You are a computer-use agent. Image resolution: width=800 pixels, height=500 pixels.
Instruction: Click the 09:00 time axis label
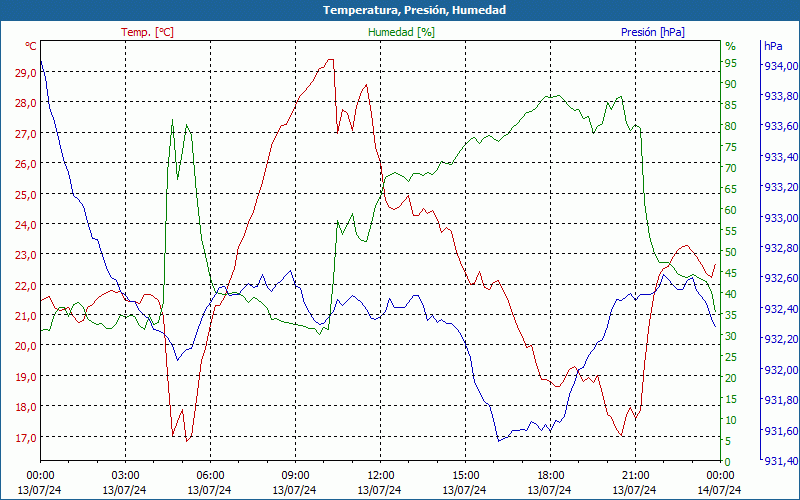[x=295, y=476]
